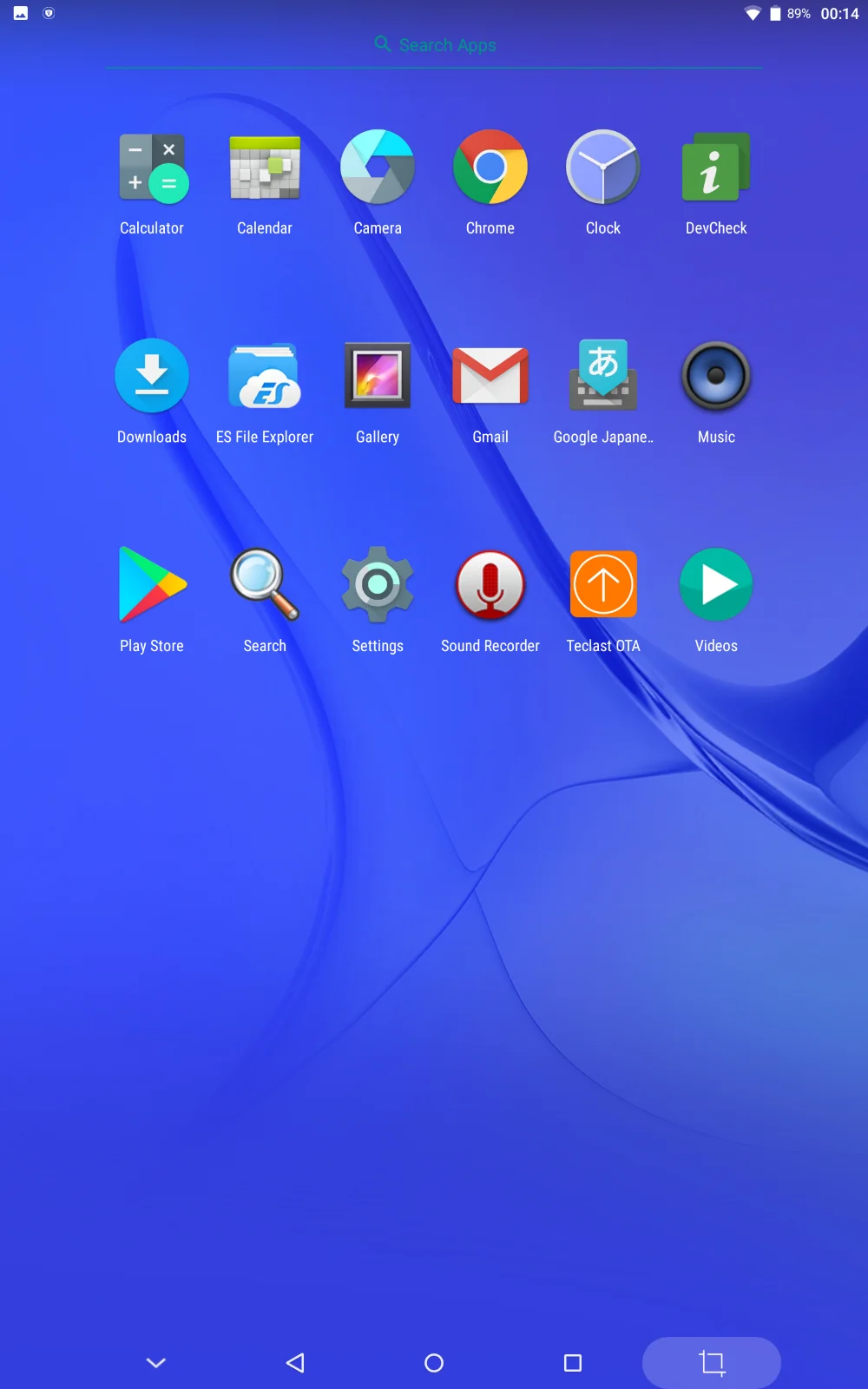Tap the Search Apps field
868x1389 pixels.
(x=434, y=45)
